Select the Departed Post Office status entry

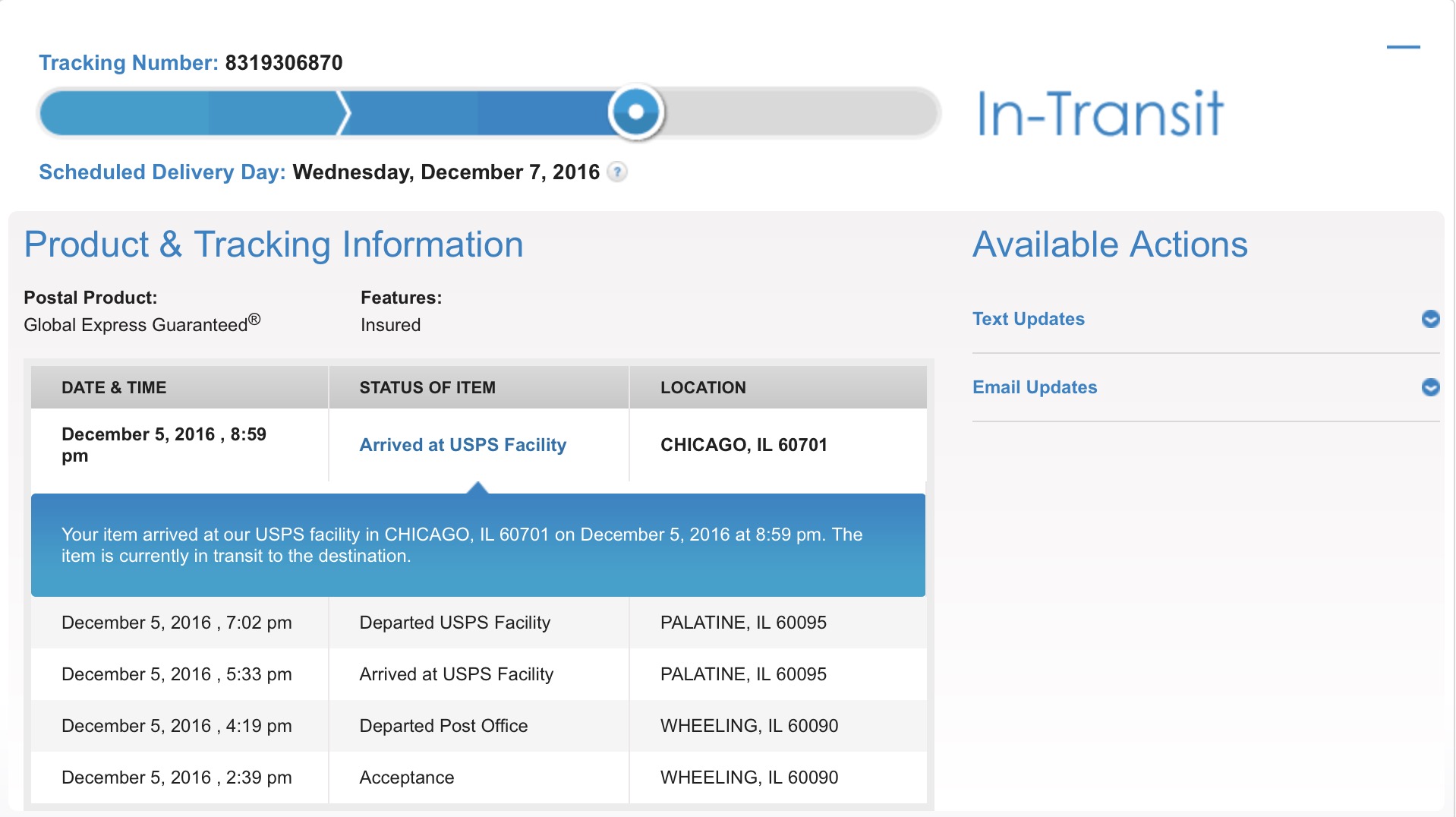443,726
